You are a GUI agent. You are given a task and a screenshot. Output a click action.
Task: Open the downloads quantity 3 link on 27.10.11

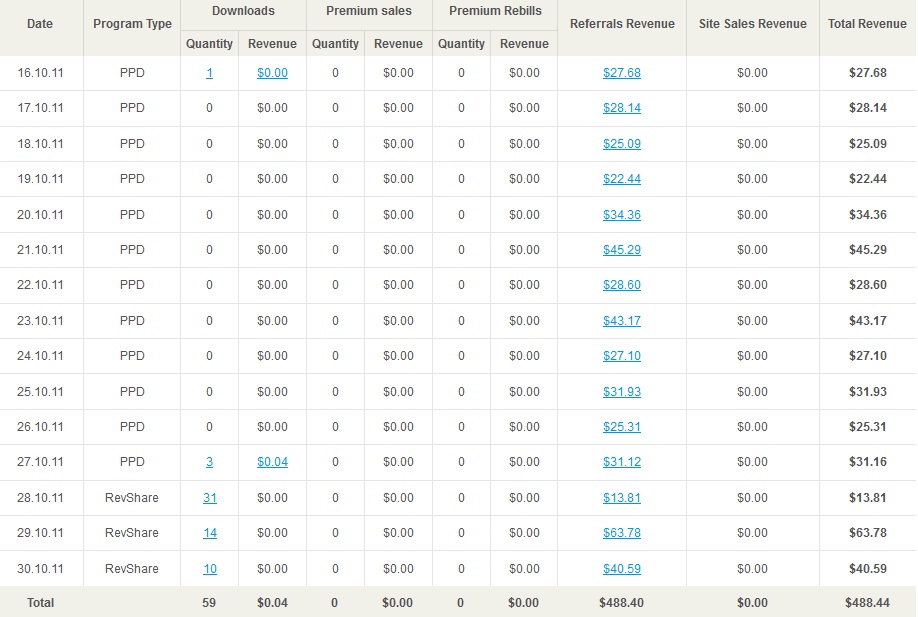pyautogui.click(x=209, y=462)
